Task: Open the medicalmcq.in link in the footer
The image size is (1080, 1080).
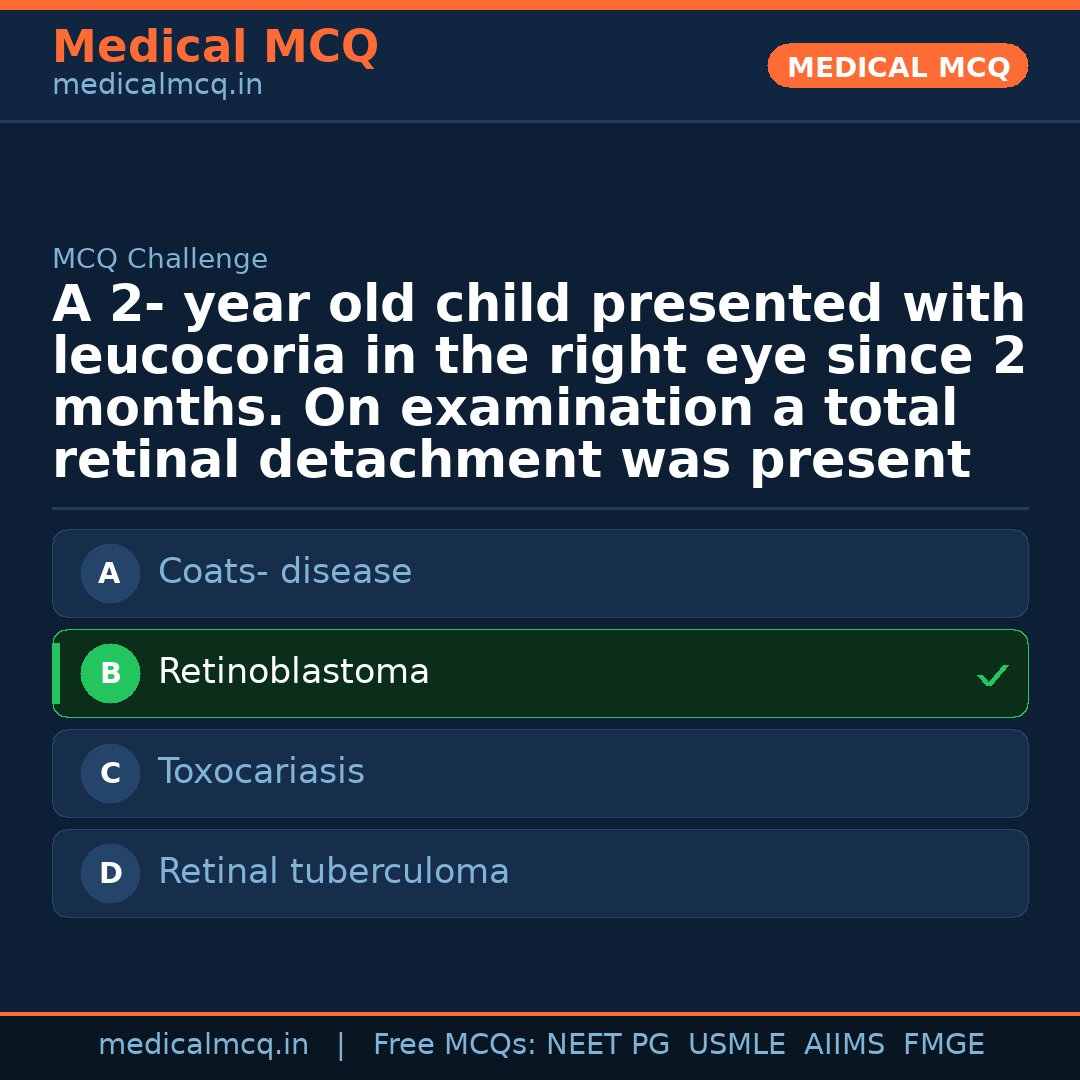Action: [203, 1046]
